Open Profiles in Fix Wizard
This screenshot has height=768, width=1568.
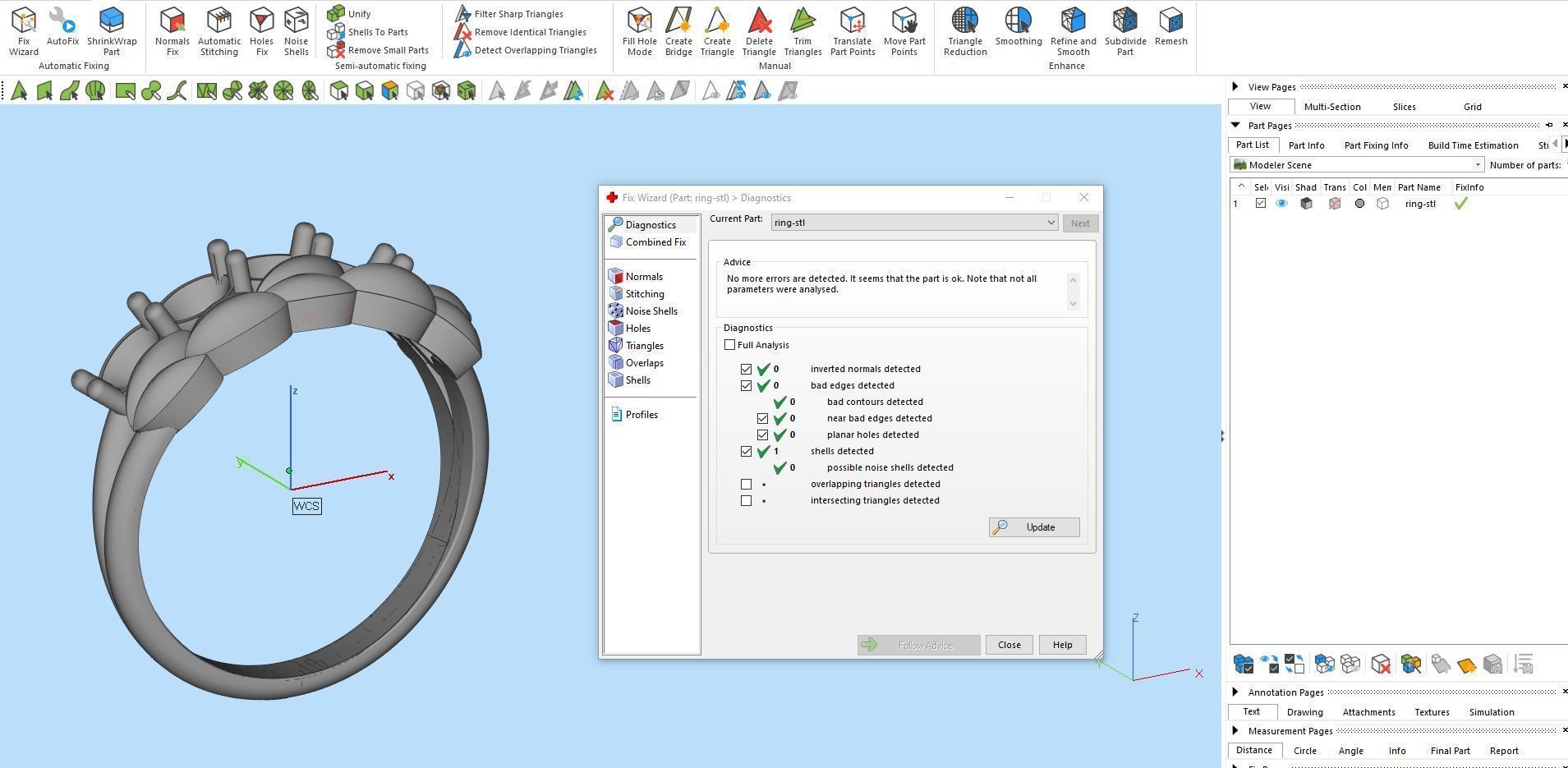[x=634, y=415]
